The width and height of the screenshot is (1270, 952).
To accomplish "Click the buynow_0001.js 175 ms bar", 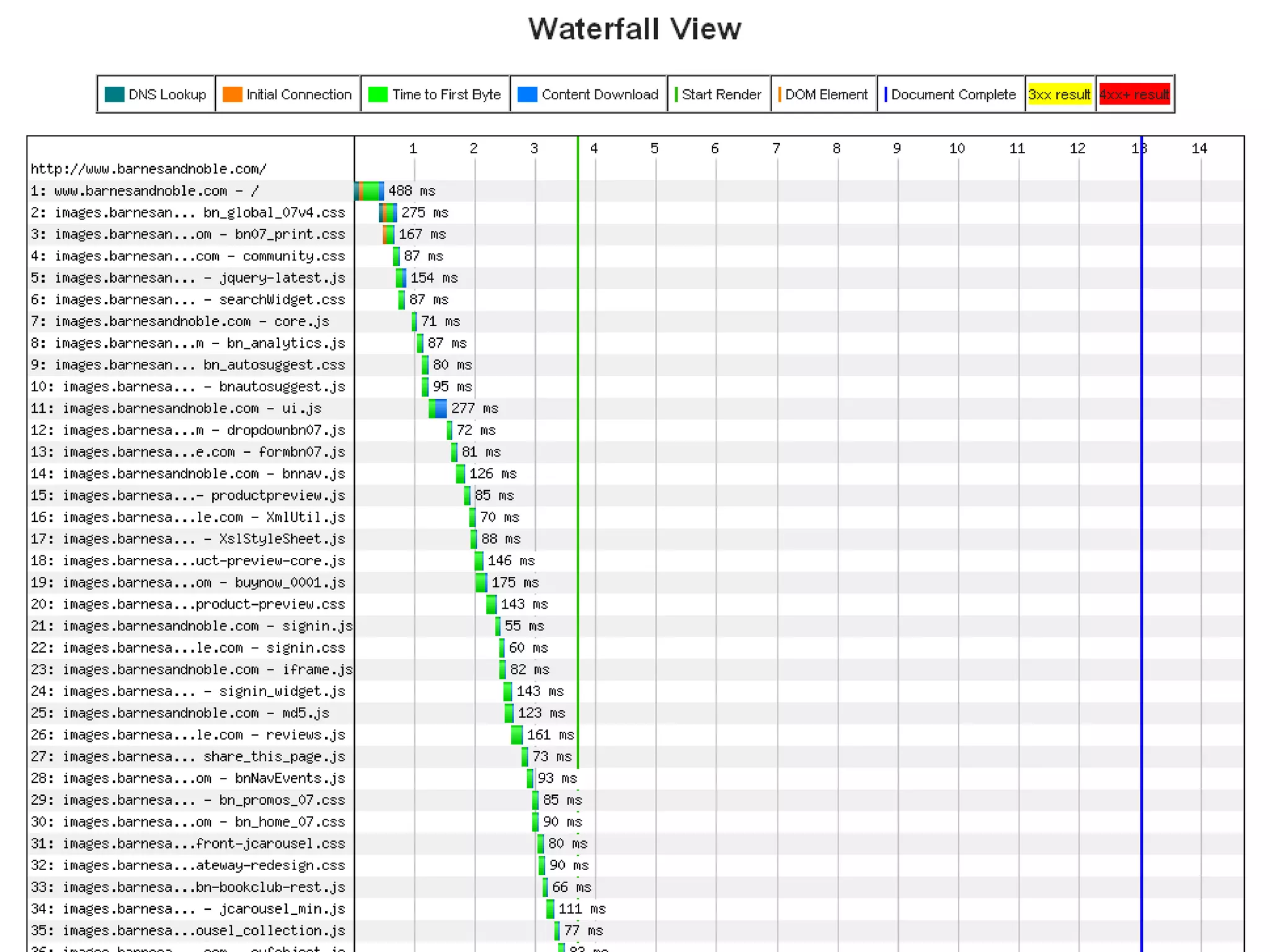I will (x=481, y=583).
